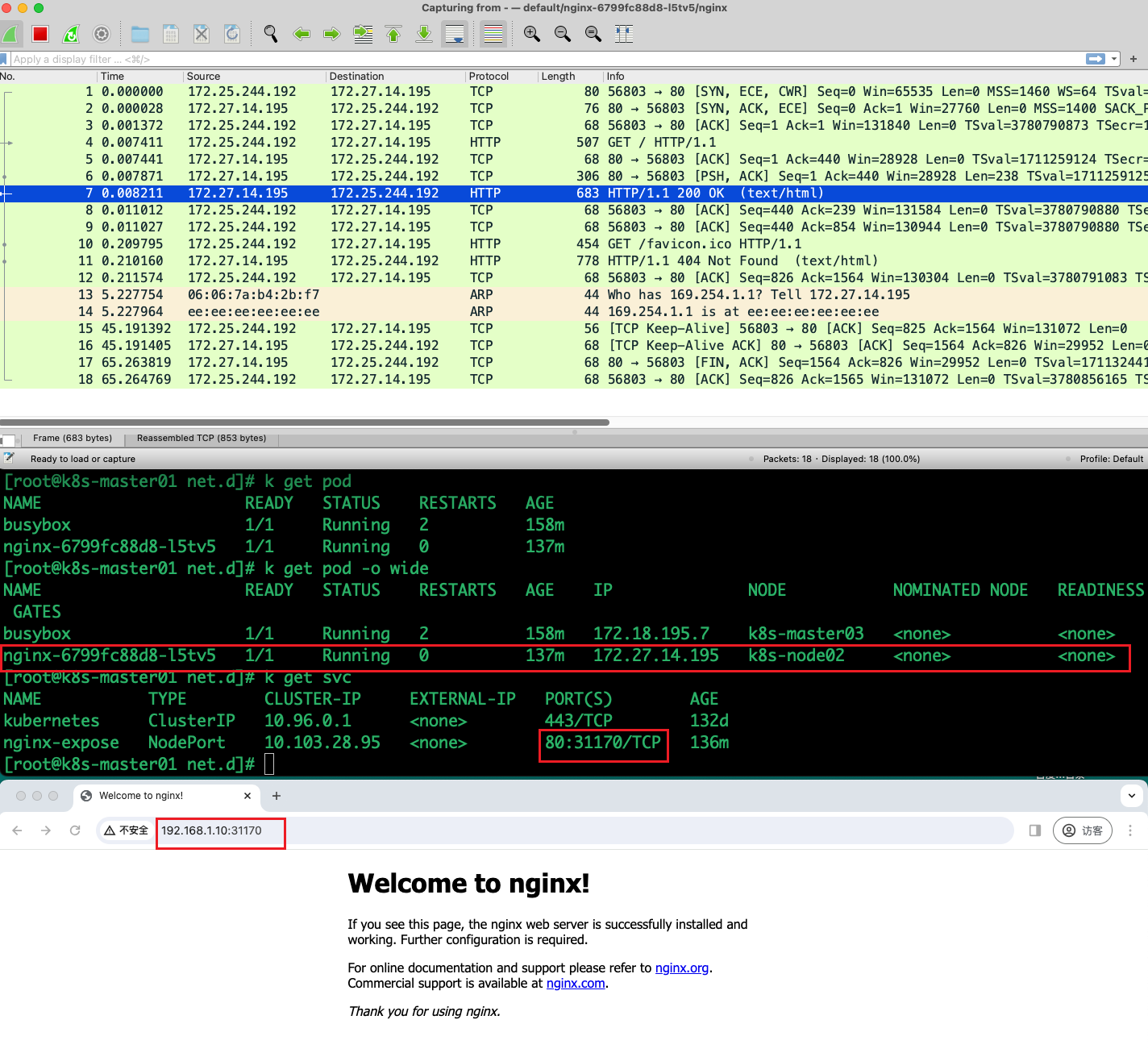Focus the Wireshark display filter field

point(547,59)
